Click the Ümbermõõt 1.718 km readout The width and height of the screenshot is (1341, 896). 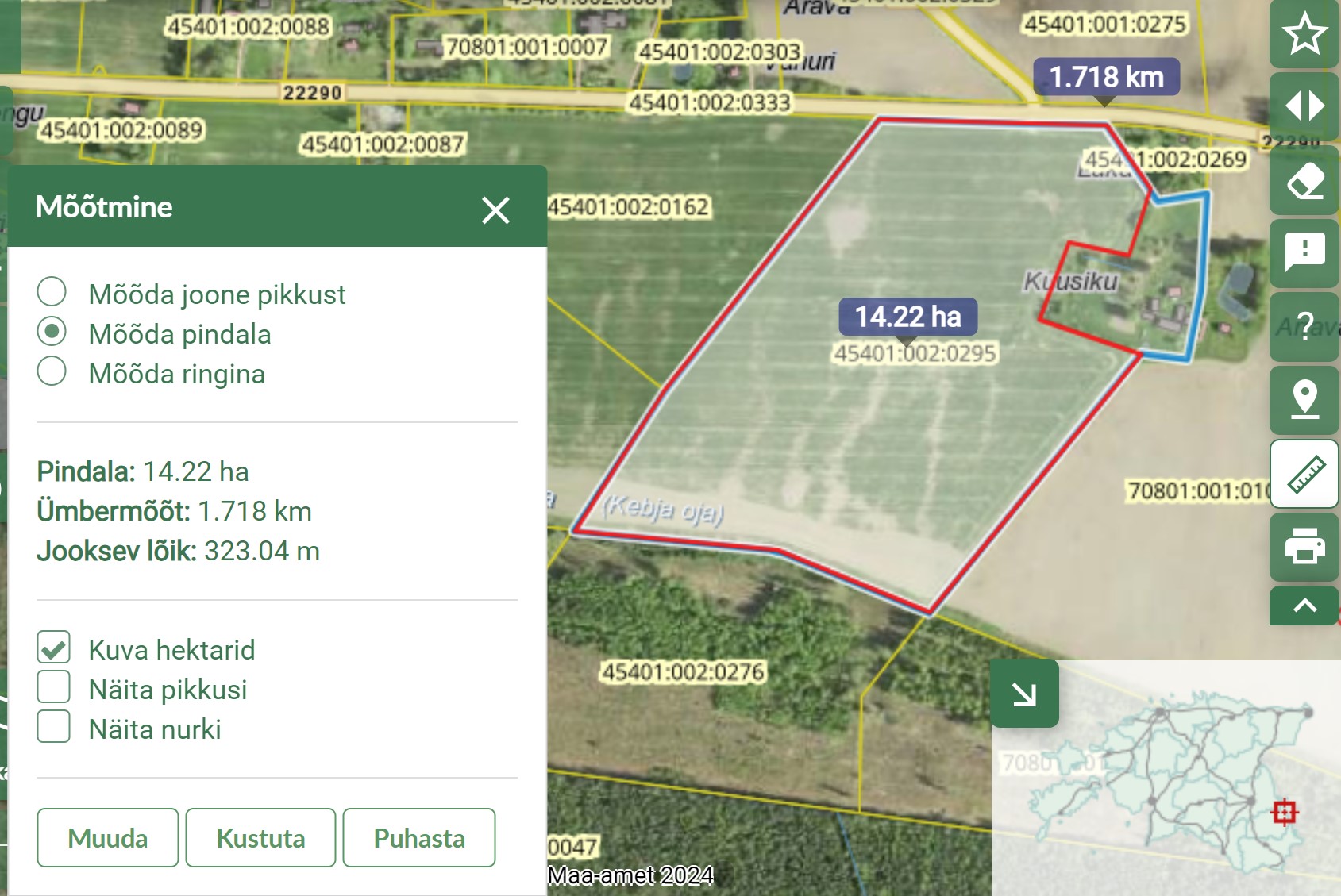click(174, 511)
